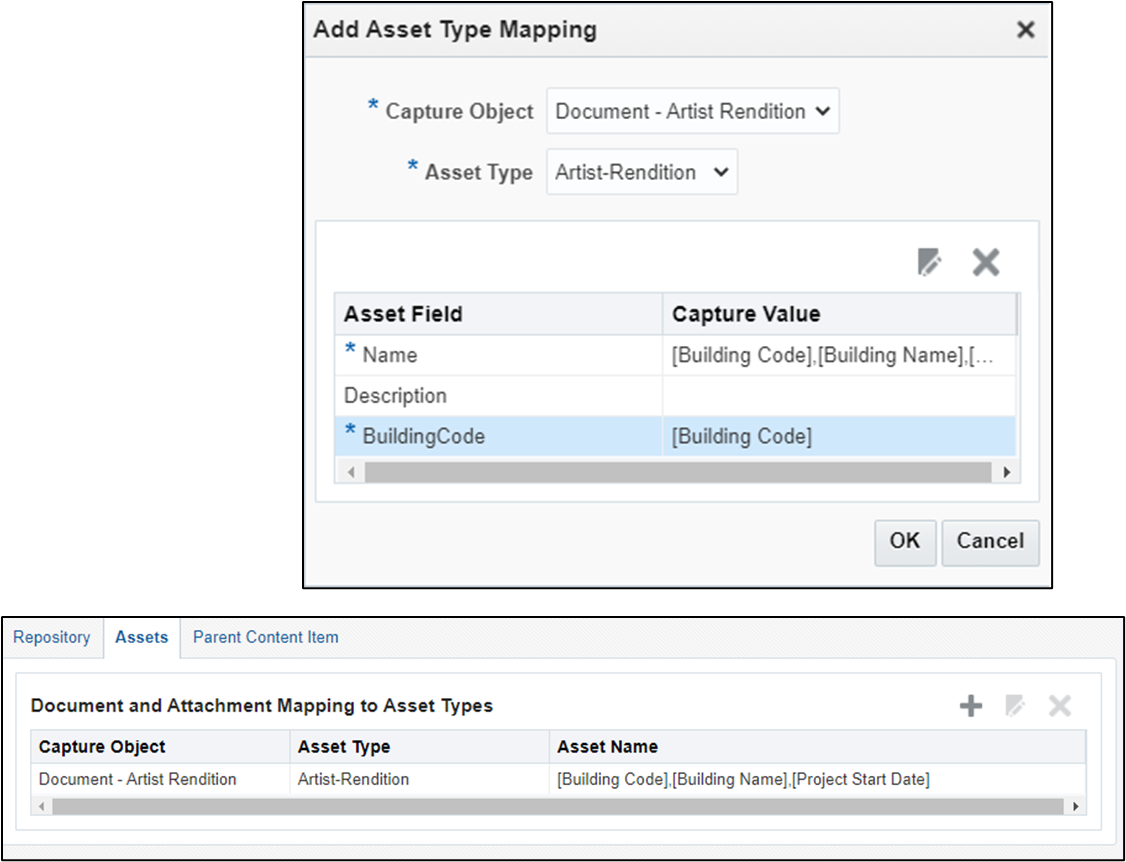Click the delete X icon above the asset field table
Image resolution: width=1126 pixels, height=862 pixels.
[x=985, y=262]
